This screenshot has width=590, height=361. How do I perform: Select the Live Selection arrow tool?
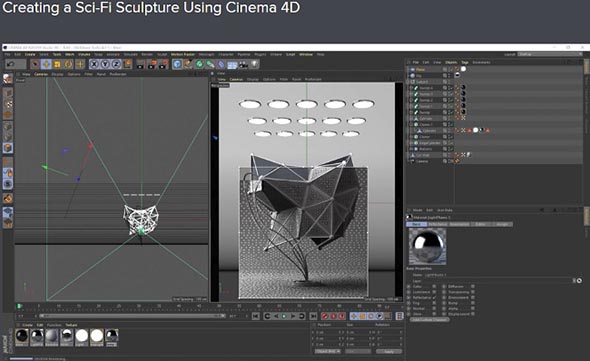click(35, 64)
